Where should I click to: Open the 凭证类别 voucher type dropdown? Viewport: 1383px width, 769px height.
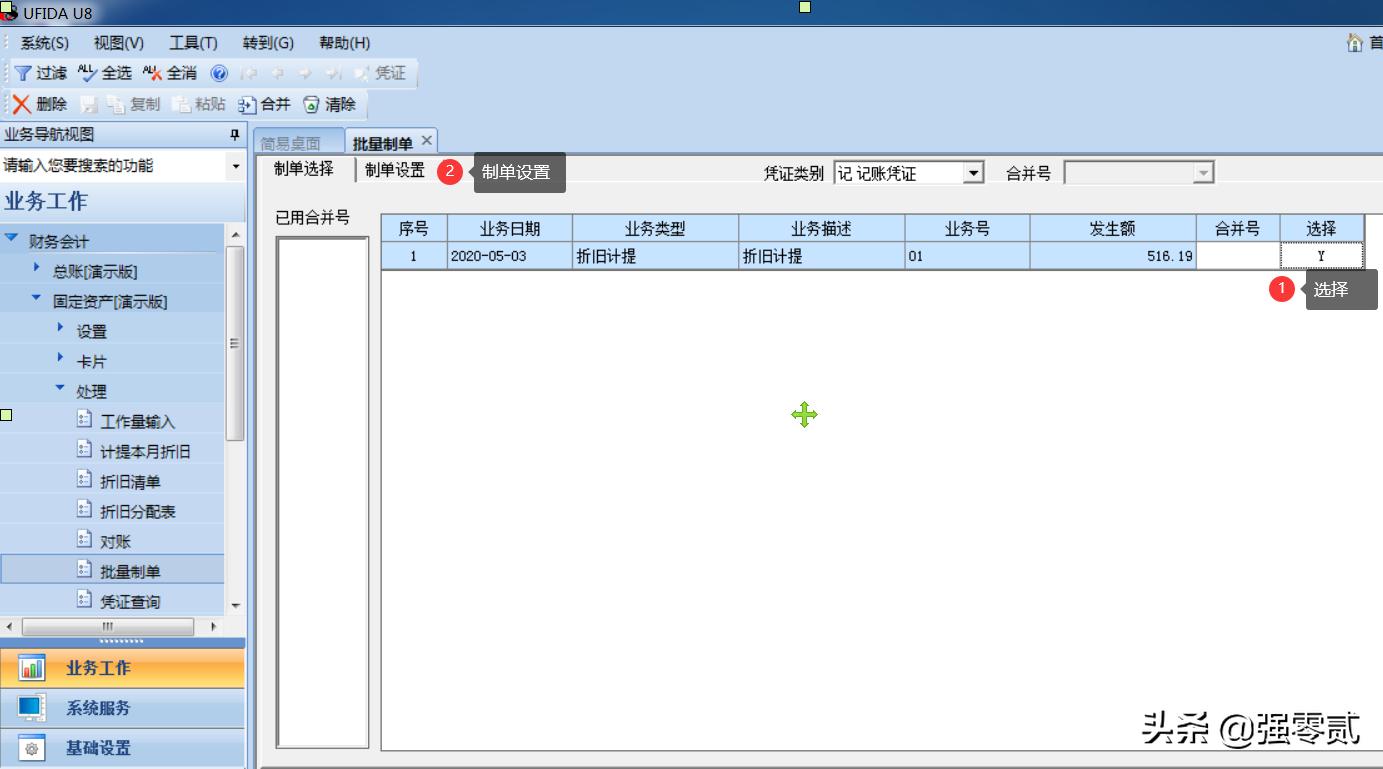(971, 171)
